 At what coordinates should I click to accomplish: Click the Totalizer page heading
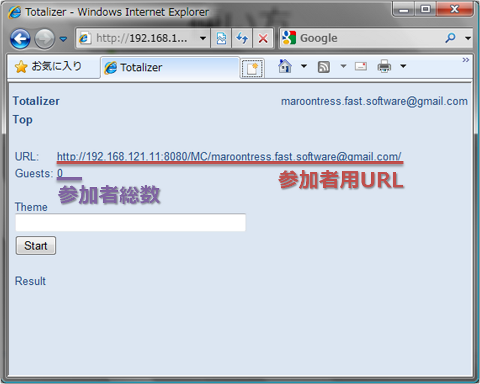(x=36, y=101)
